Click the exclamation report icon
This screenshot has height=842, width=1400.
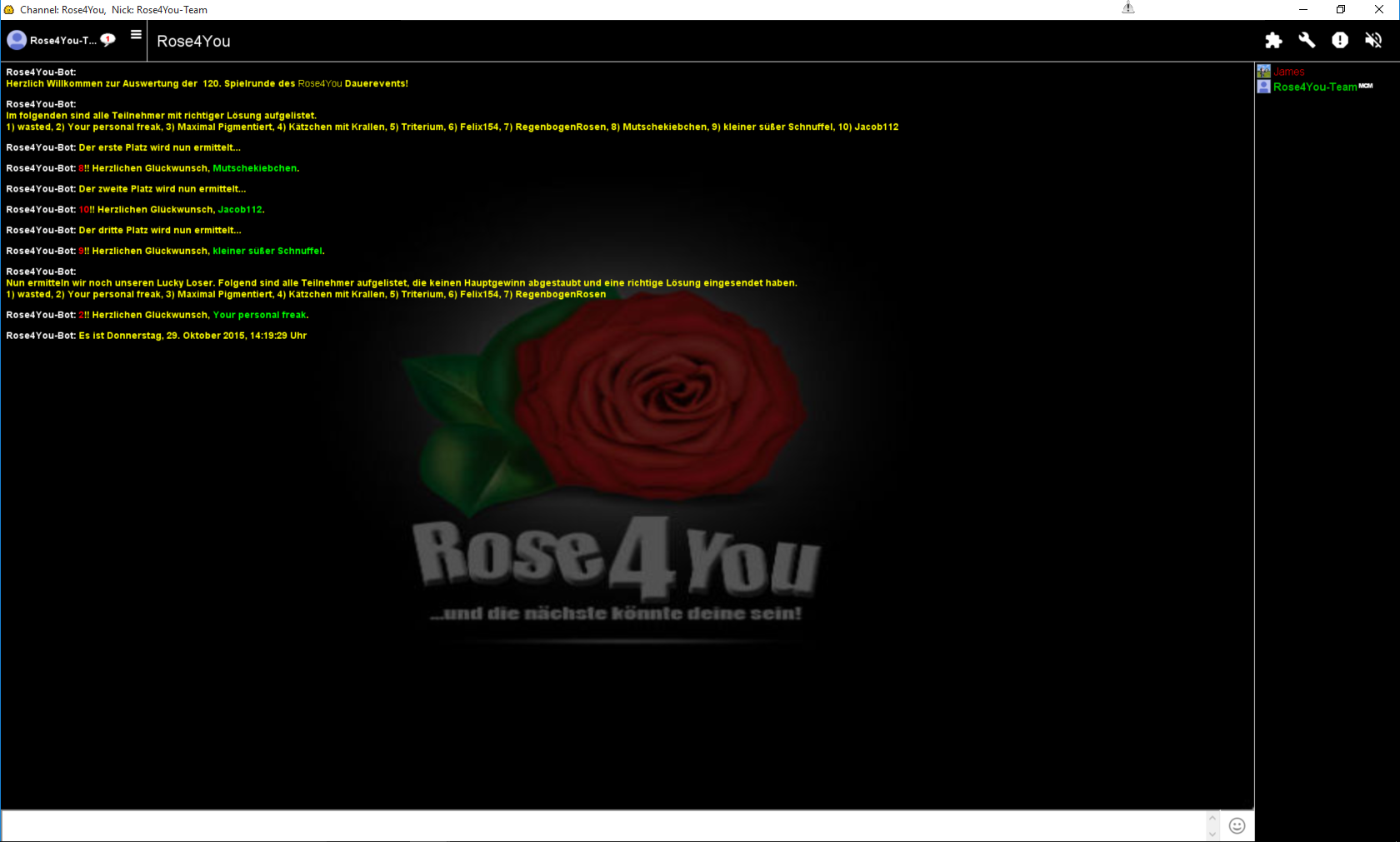1340,41
